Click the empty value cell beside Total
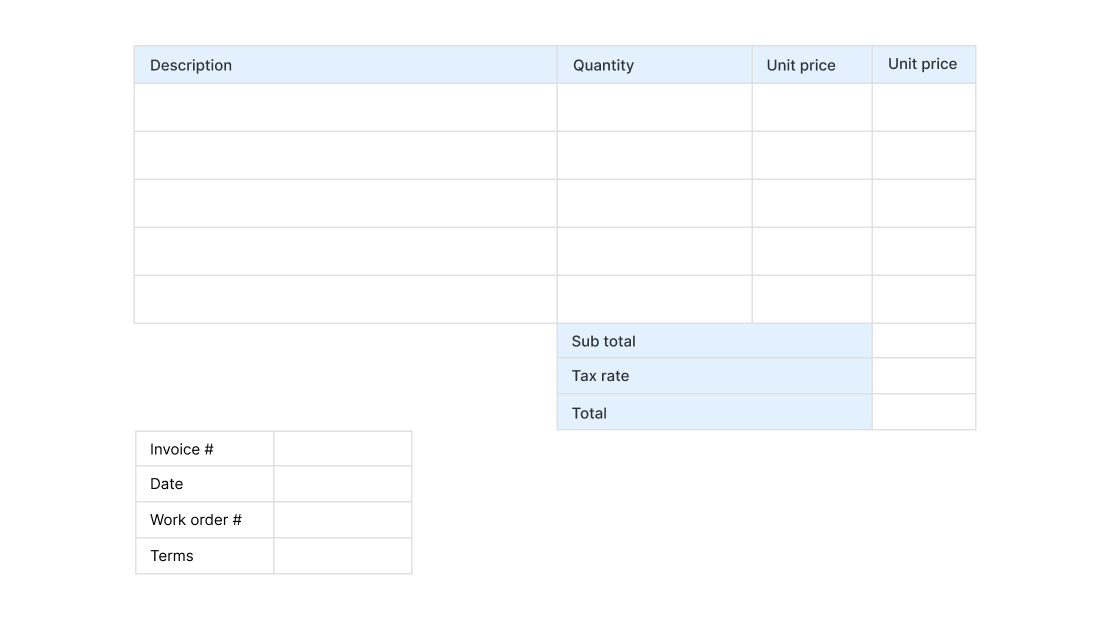 pyautogui.click(x=924, y=412)
